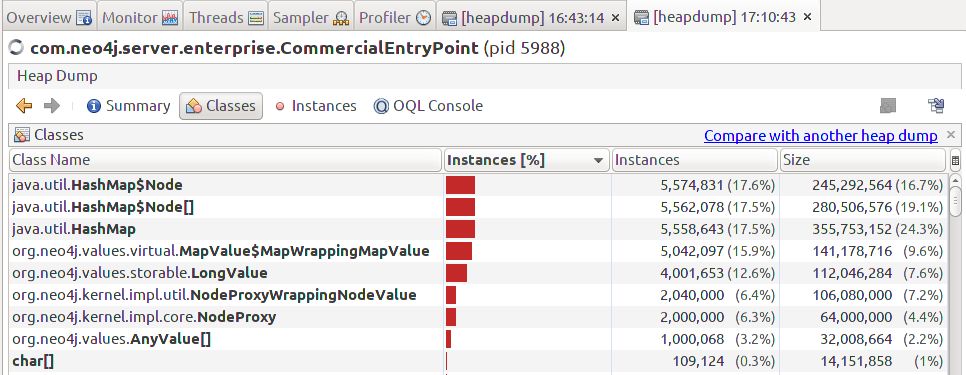
Task: Toggle sort arrow in Instances [%] header
Action: pos(598,161)
